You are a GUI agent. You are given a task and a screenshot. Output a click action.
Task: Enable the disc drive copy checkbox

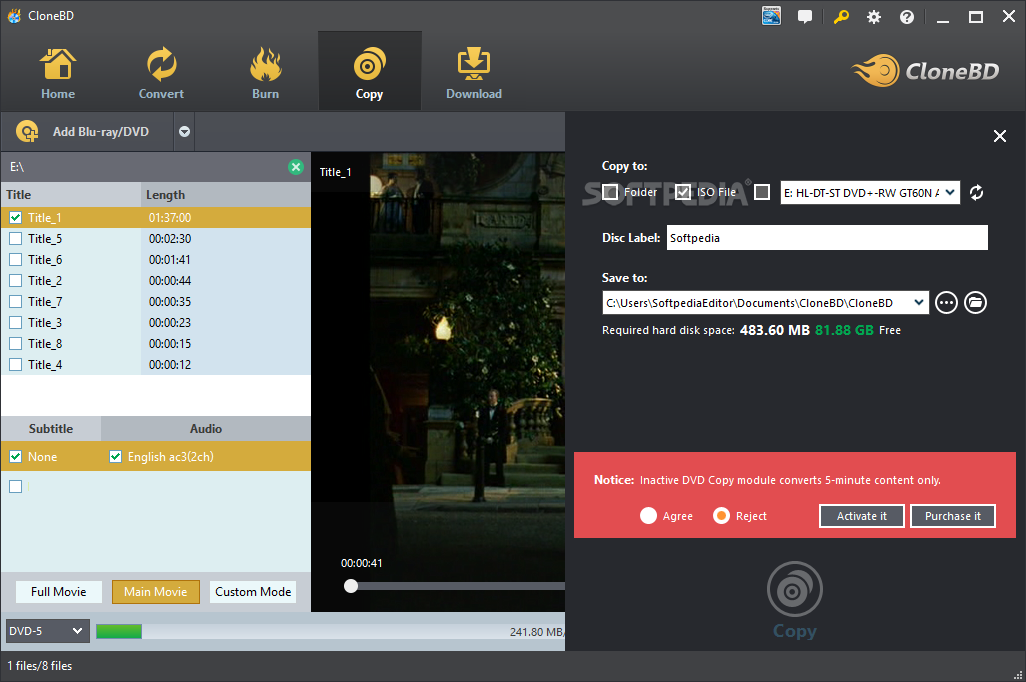pyautogui.click(x=762, y=192)
